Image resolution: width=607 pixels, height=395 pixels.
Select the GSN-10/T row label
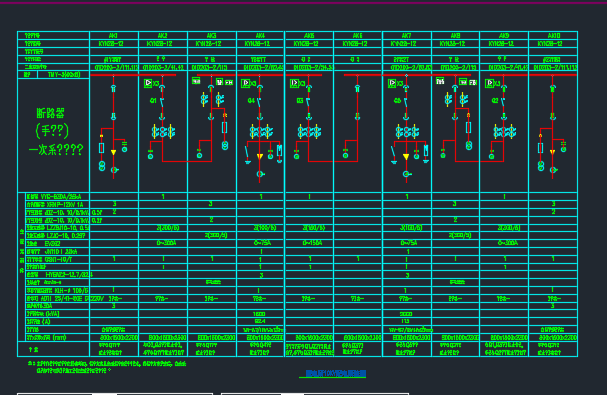click(x=49, y=259)
